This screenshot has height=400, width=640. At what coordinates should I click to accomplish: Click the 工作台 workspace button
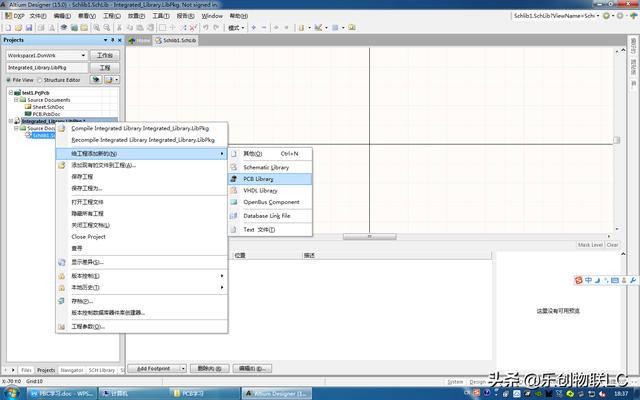104,56
